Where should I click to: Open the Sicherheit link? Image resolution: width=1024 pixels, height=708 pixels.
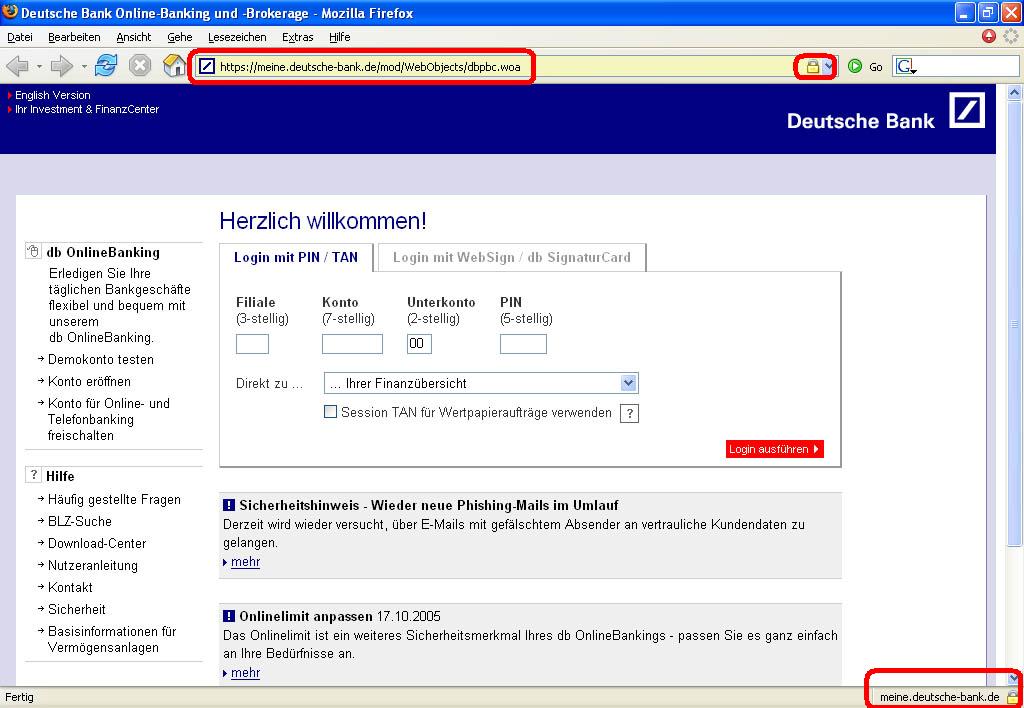point(76,609)
